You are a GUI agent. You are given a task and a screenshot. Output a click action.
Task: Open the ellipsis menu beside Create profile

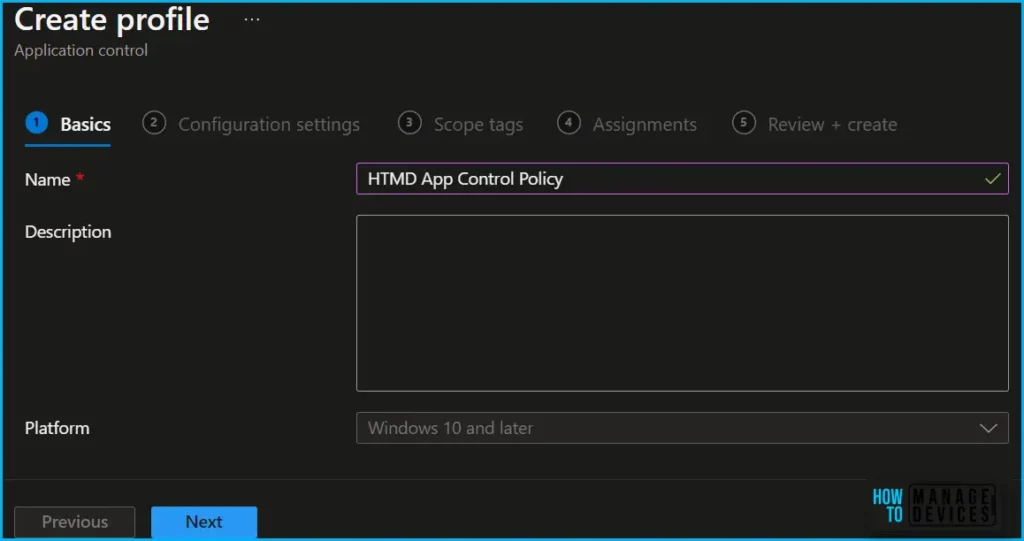(252, 19)
